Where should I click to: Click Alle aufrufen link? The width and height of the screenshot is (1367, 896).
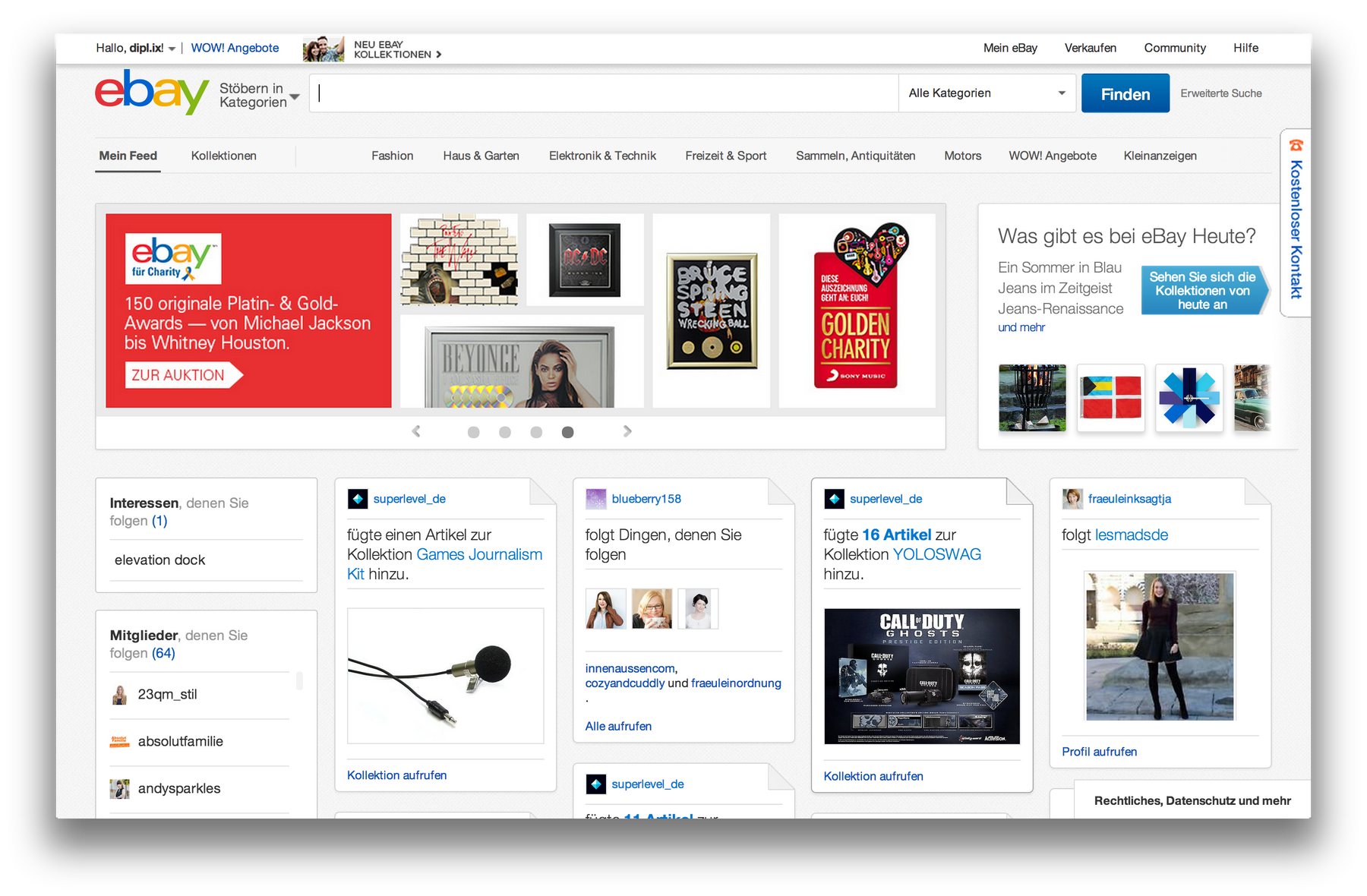tap(618, 726)
